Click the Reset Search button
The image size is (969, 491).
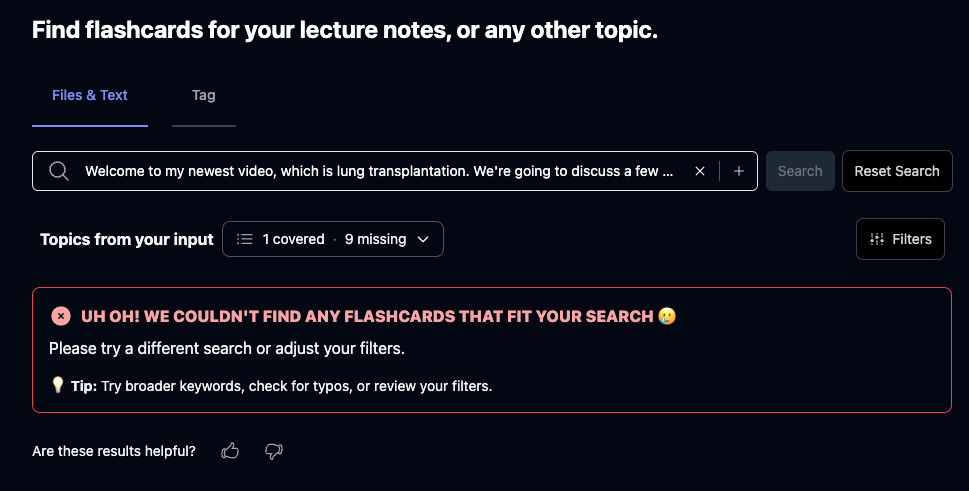[897, 171]
